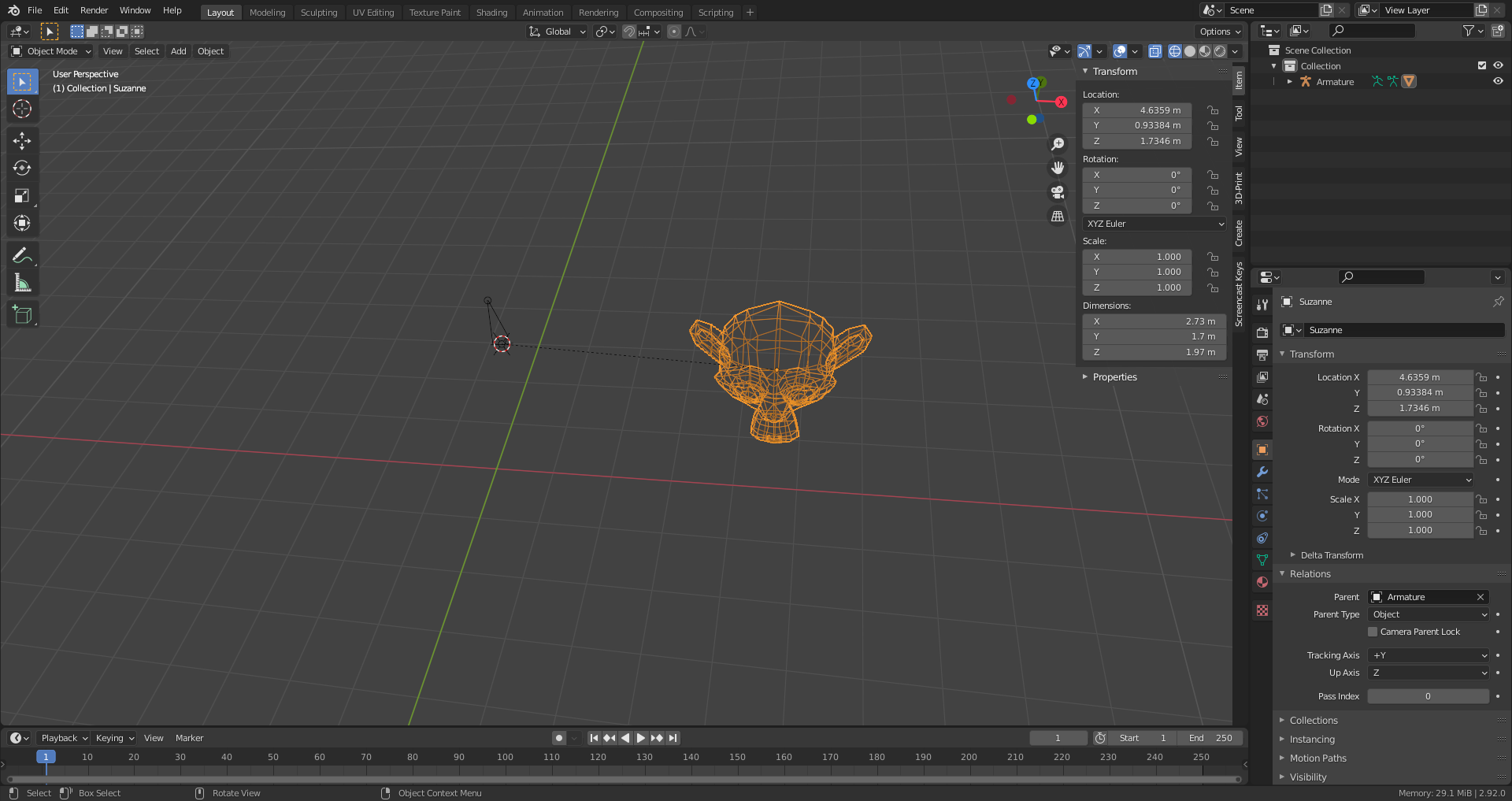Choose the Move tool
The width and height of the screenshot is (1512, 801).
click(x=22, y=140)
